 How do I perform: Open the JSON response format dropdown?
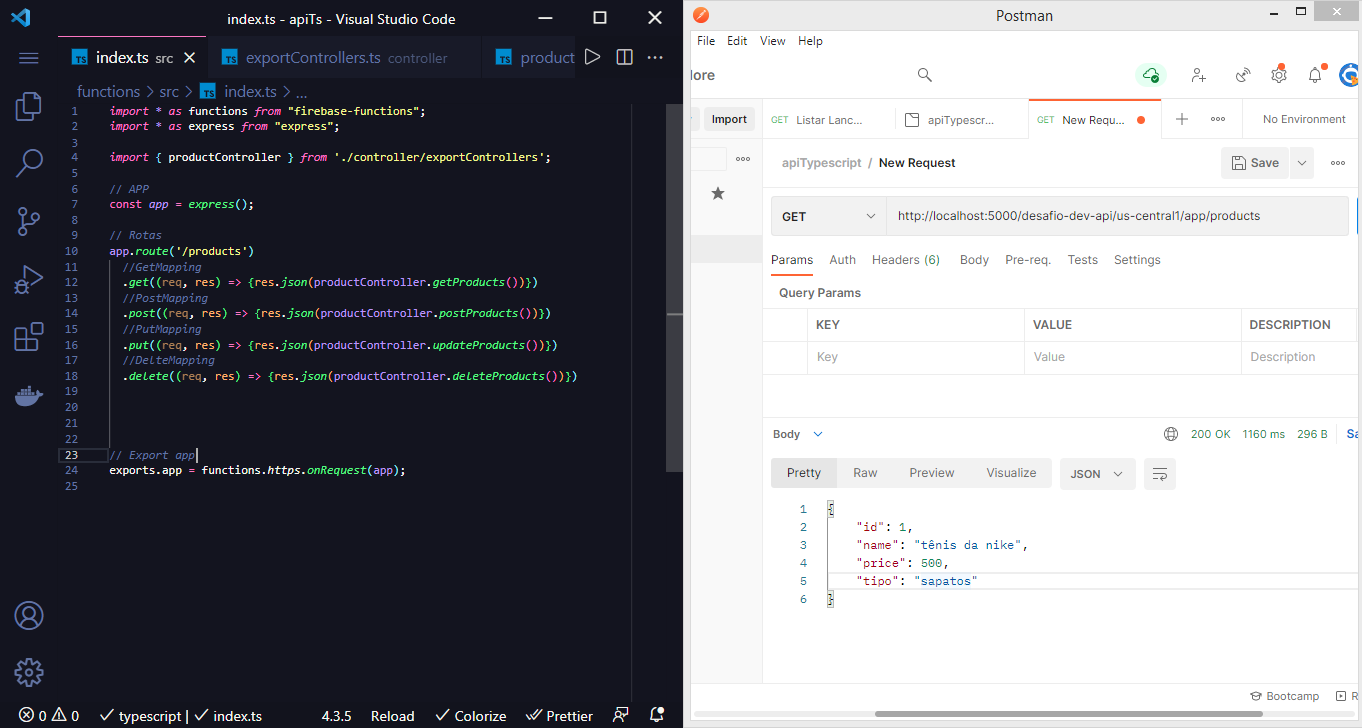pyautogui.click(x=1097, y=473)
